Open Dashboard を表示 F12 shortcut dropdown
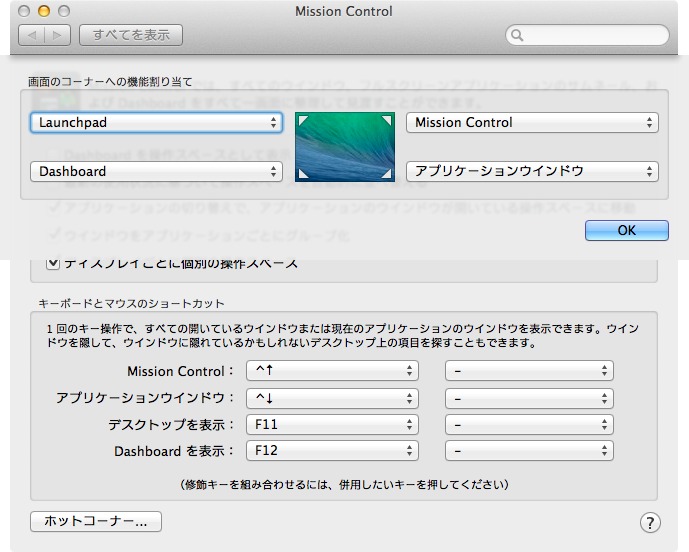This screenshot has height=552, width=689. 332,450
